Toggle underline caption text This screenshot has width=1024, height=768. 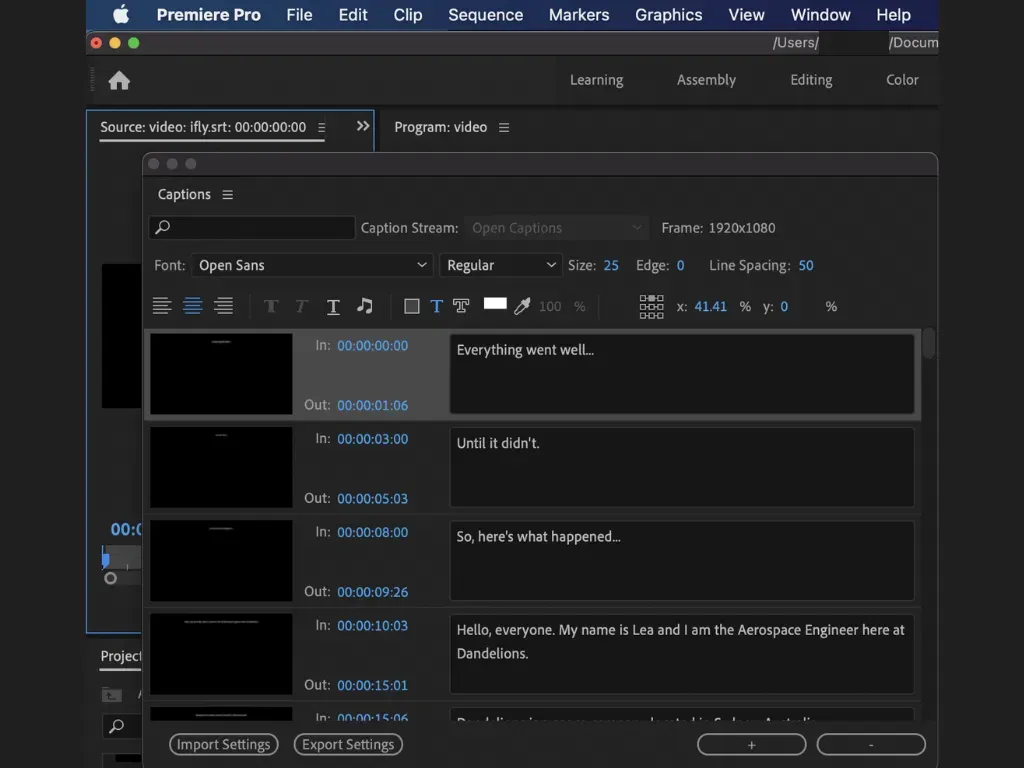333,306
